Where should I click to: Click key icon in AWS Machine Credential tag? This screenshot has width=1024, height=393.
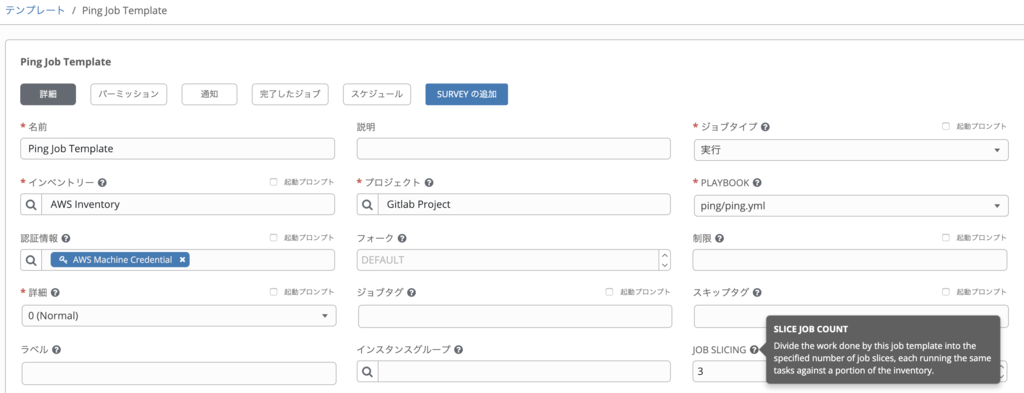[63, 260]
